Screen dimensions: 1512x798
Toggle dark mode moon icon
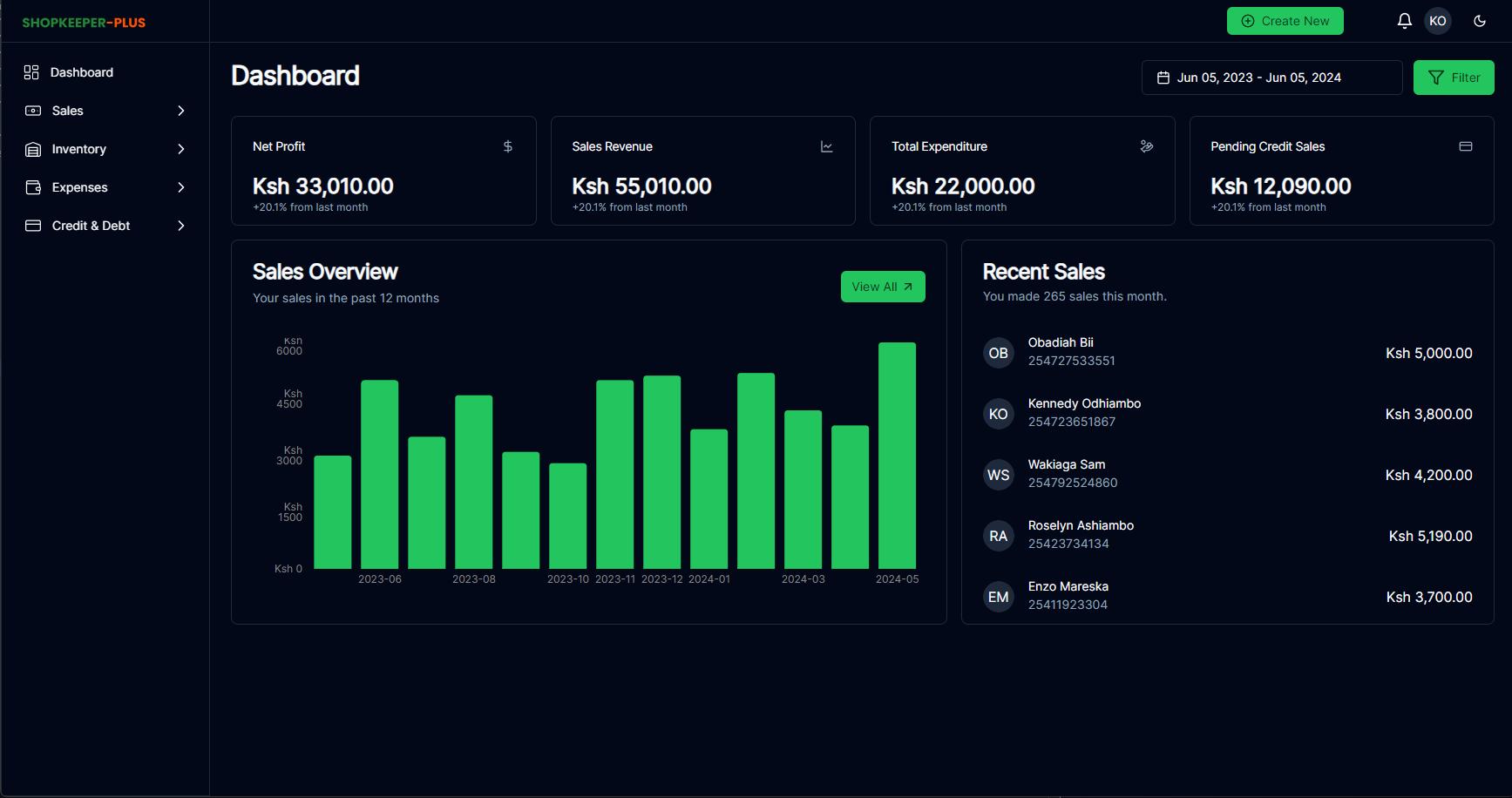(1480, 21)
